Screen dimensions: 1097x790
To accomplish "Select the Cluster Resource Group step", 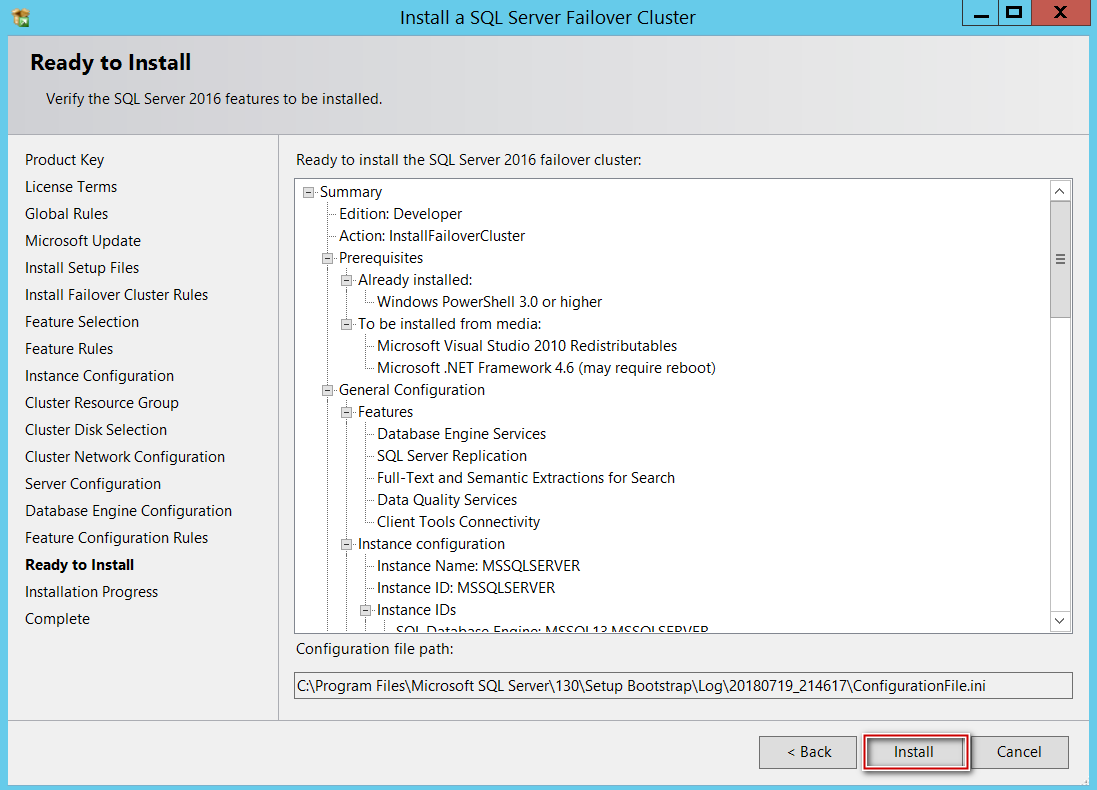I will click(x=101, y=403).
